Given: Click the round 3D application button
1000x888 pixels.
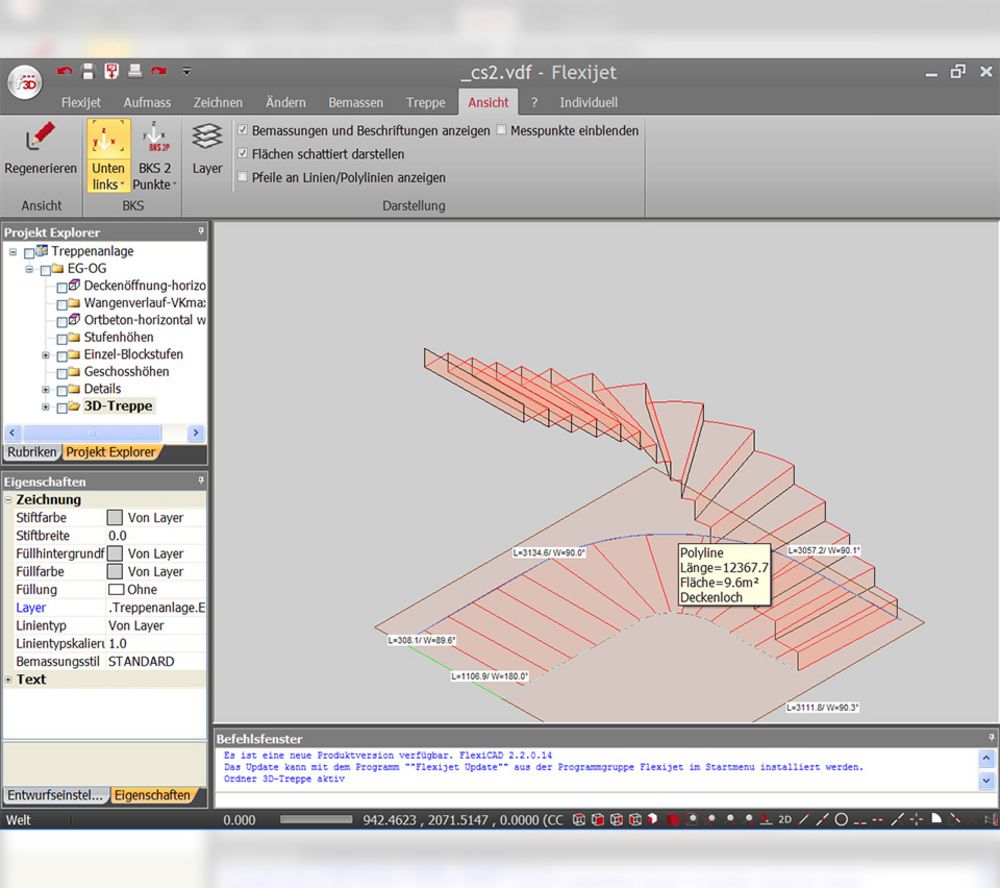Looking at the screenshot, I should [x=26, y=83].
